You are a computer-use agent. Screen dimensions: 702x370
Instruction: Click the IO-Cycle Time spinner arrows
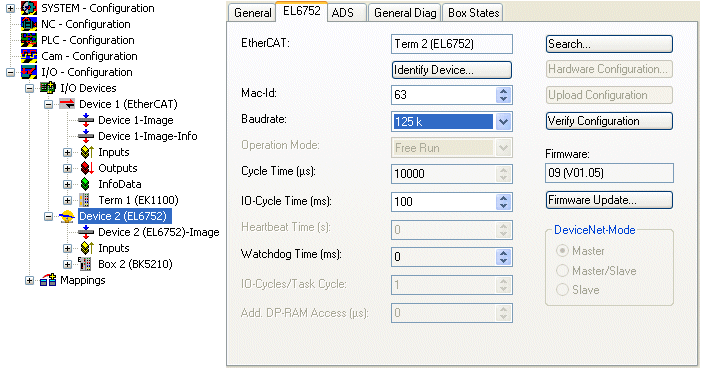[x=504, y=202]
